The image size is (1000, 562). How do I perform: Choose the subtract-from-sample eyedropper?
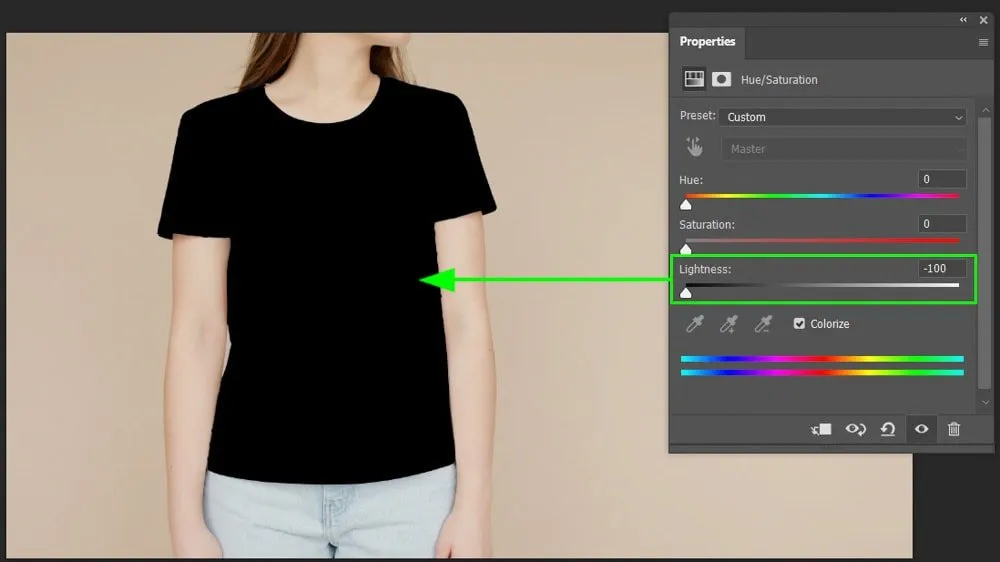point(763,324)
